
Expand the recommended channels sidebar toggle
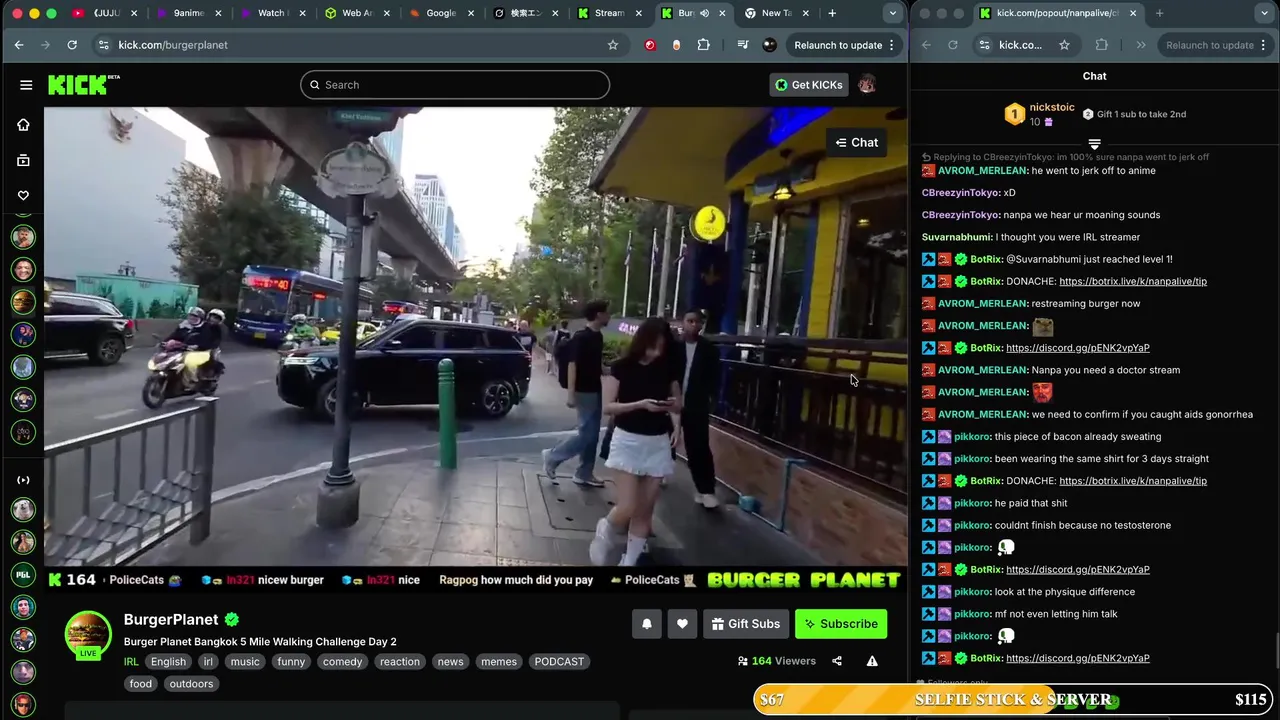[23, 480]
